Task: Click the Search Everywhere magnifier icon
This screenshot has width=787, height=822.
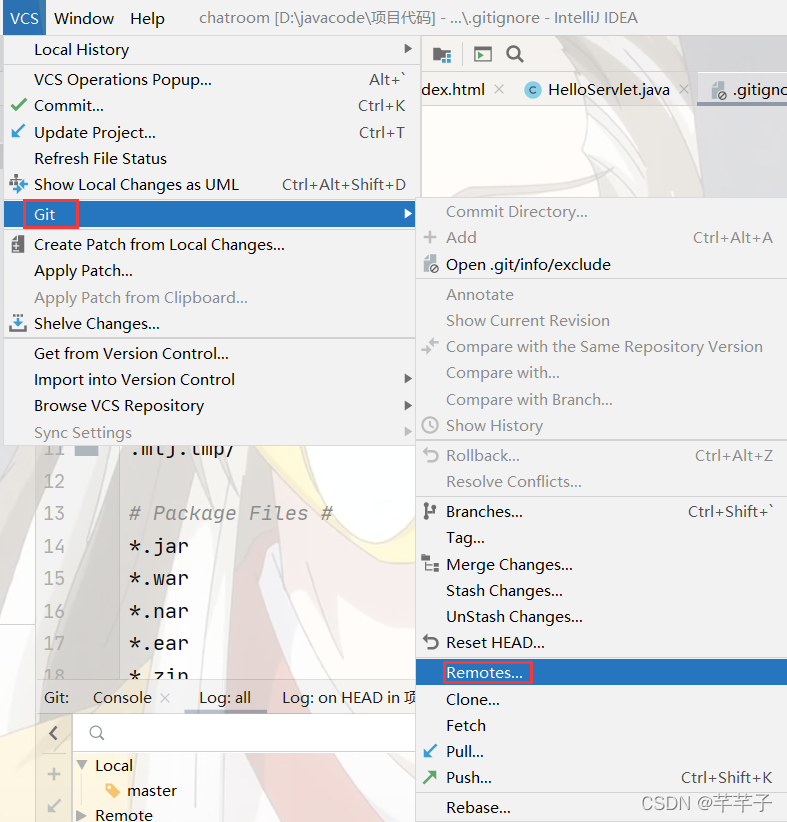Action: pyautogui.click(x=515, y=54)
